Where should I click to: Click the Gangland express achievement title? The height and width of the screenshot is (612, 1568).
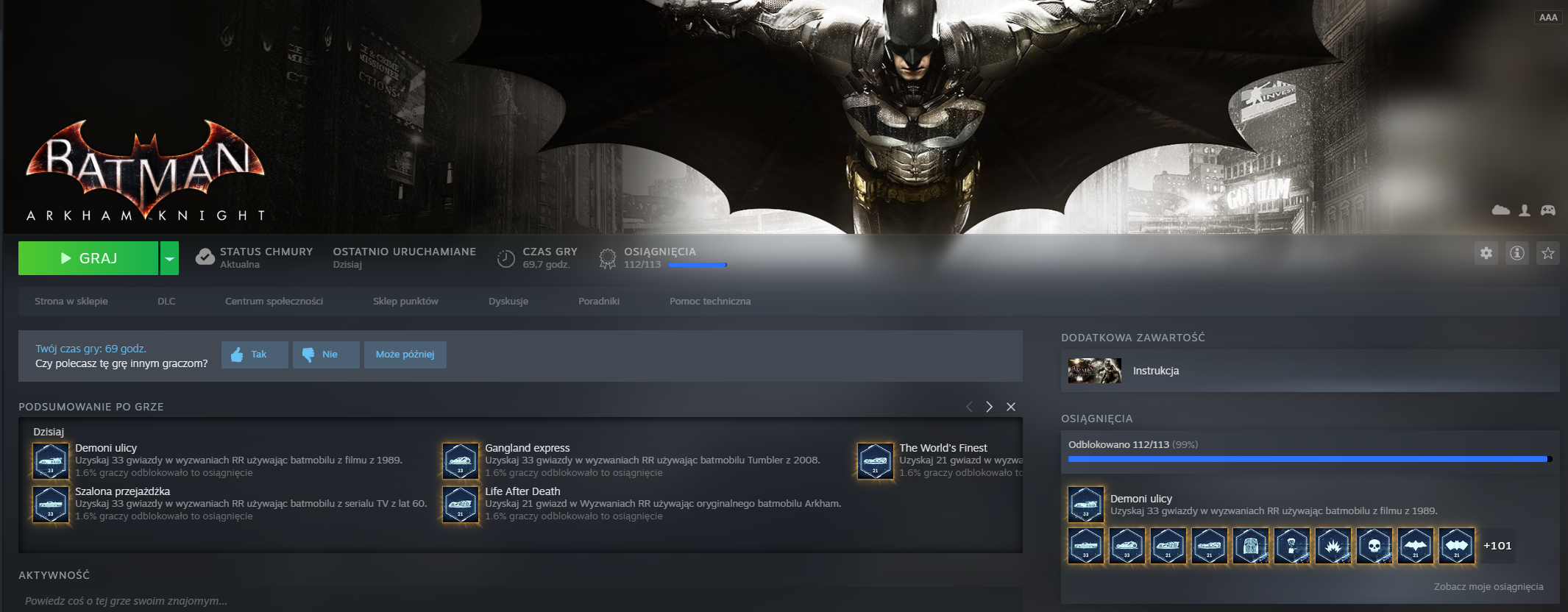pos(528,448)
